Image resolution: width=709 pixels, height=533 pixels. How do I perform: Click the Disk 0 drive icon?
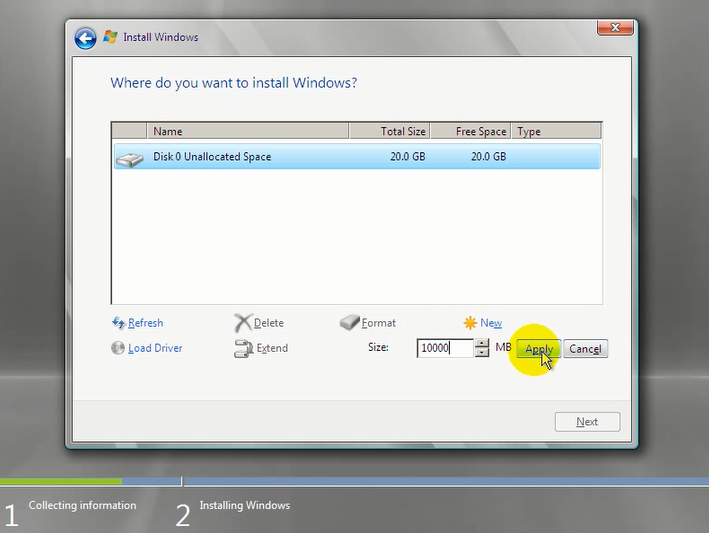click(129, 159)
